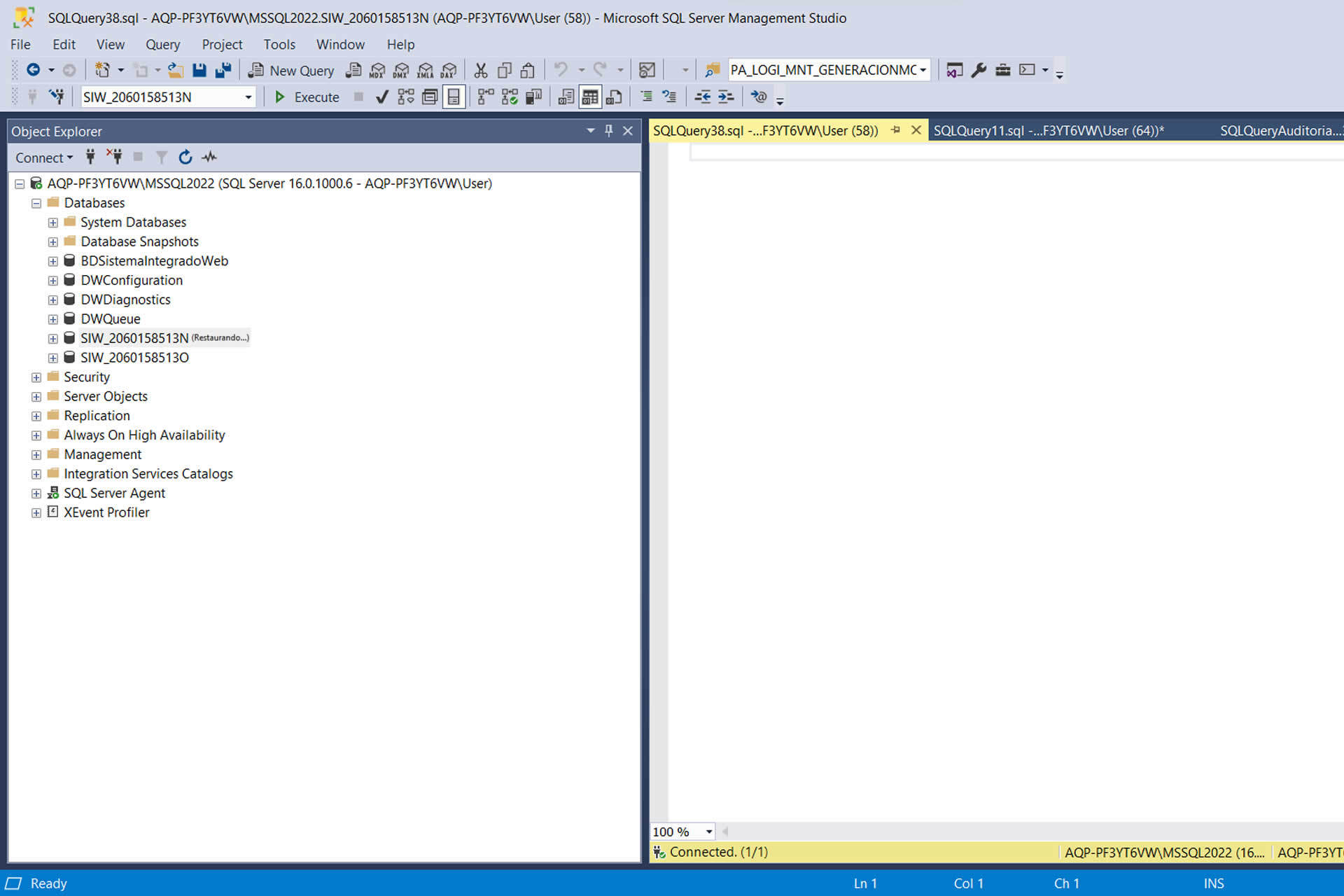The height and width of the screenshot is (896, 1344).
Task: Click the New Query button
Action: click(291, 70)
